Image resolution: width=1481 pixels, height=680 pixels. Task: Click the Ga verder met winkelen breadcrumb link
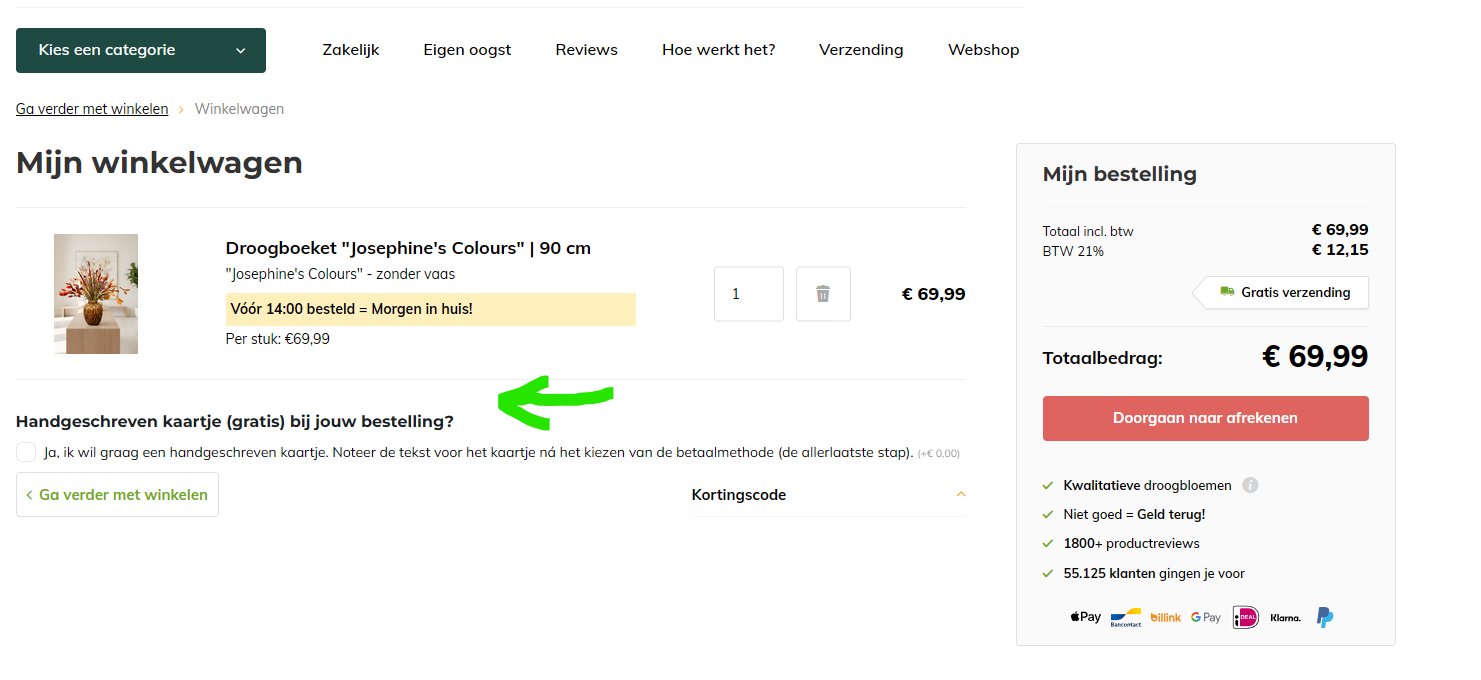tap(92, 109)
